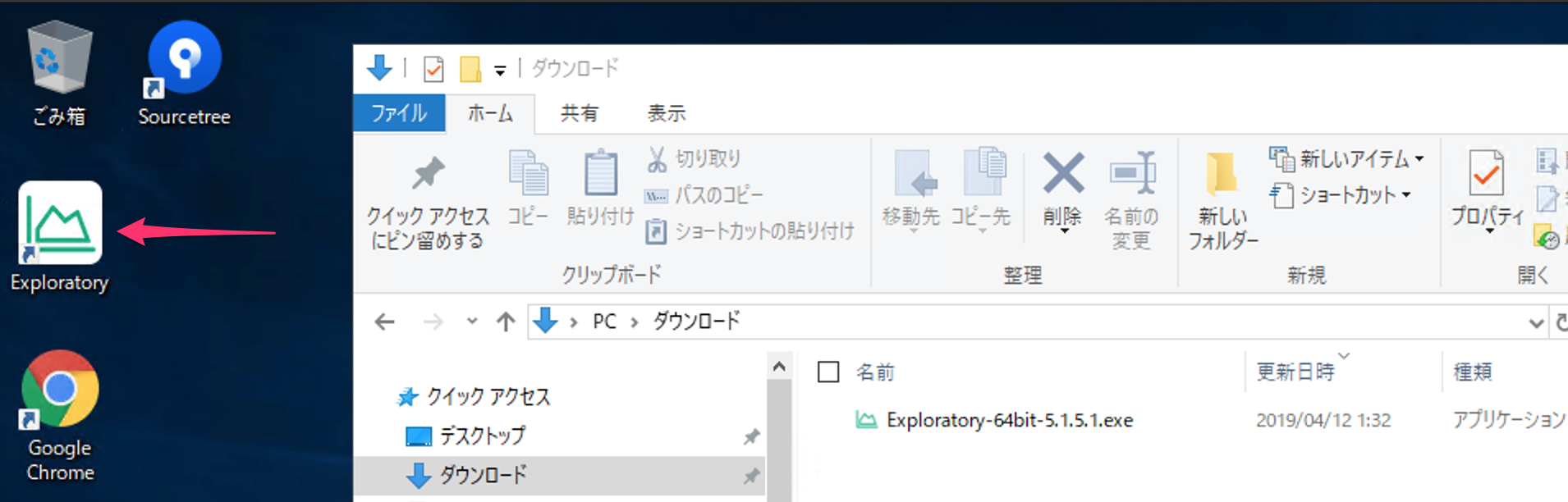Click the pin icon next to デスクトップ

[x=751, y=436]
